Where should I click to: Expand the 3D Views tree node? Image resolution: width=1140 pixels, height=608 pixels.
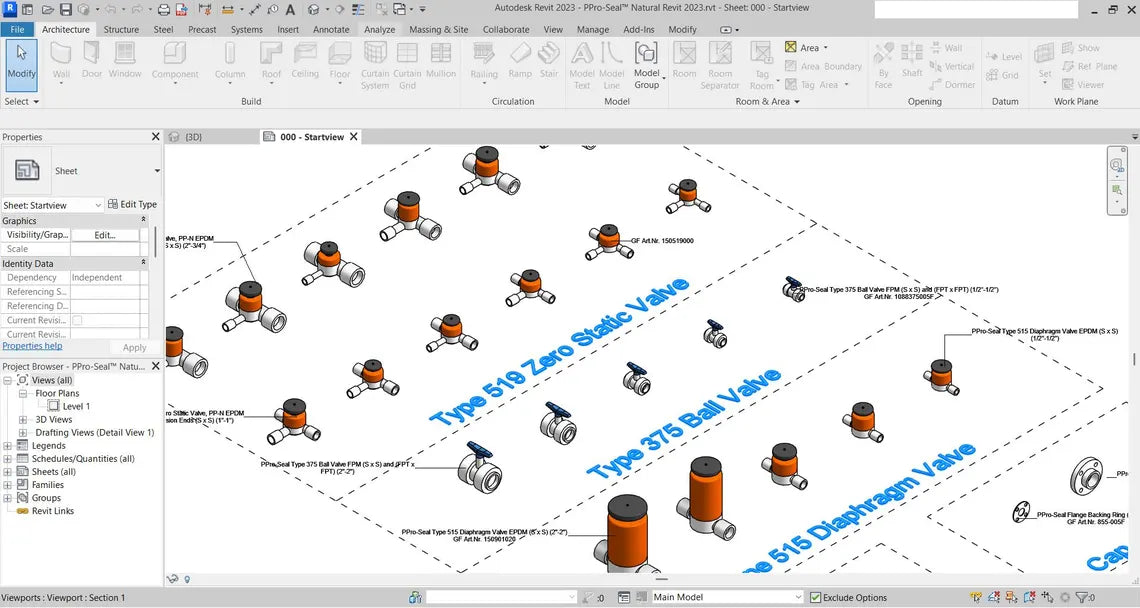point(23,420)
